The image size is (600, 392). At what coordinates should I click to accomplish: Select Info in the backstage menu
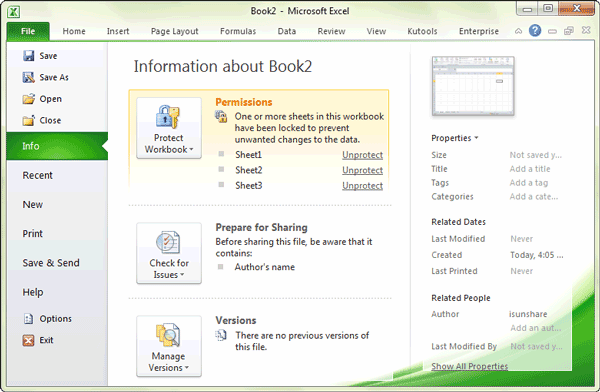point(57,146)
